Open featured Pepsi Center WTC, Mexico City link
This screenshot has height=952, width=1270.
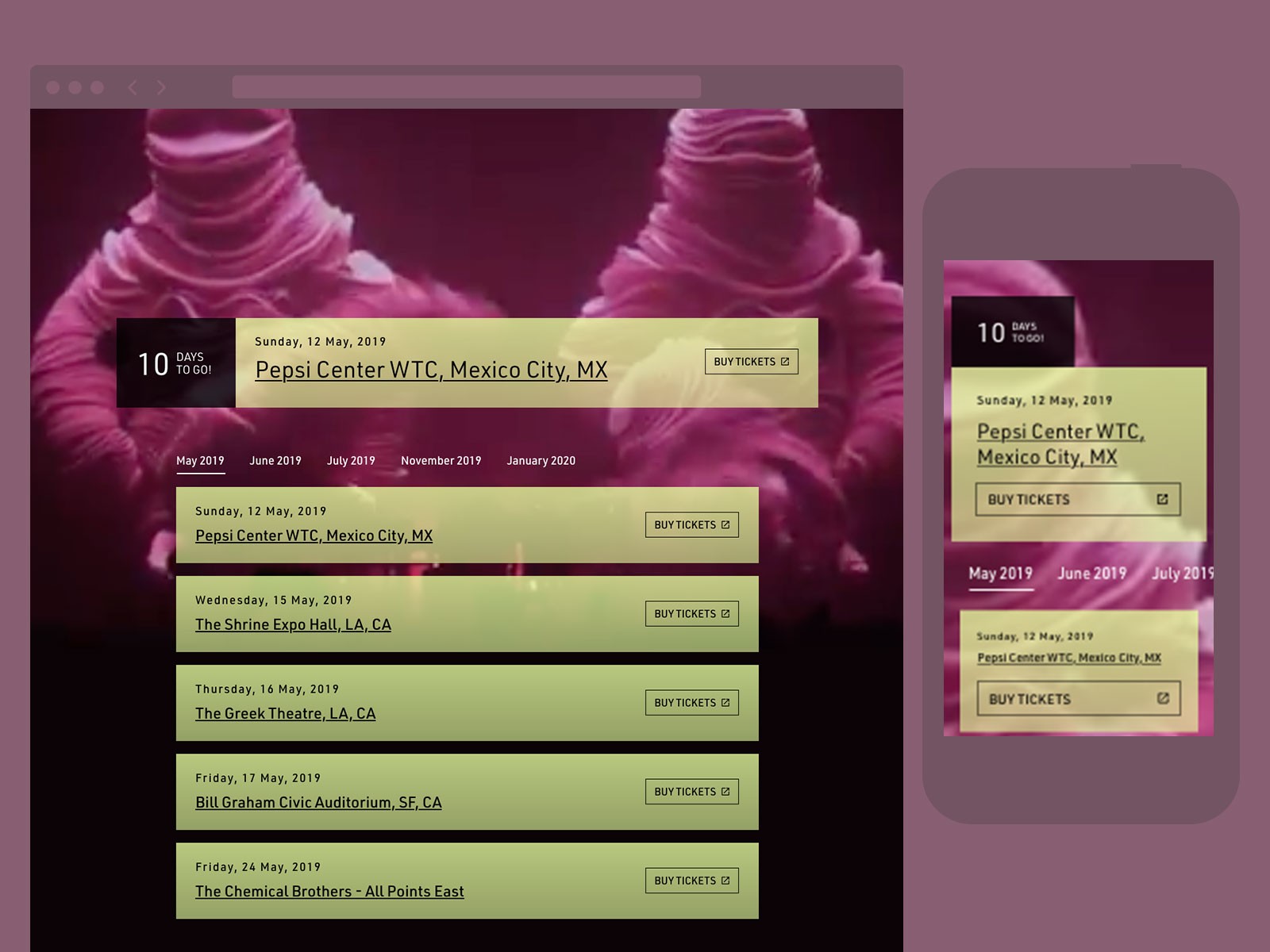click(x=431, y=370)
